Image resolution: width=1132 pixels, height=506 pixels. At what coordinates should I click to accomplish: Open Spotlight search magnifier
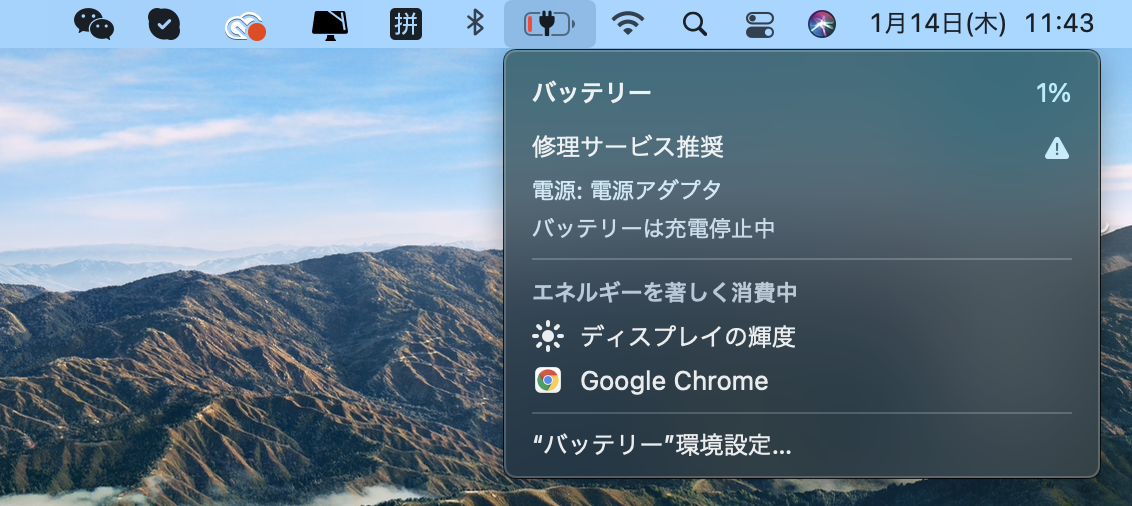coord(694,24)
